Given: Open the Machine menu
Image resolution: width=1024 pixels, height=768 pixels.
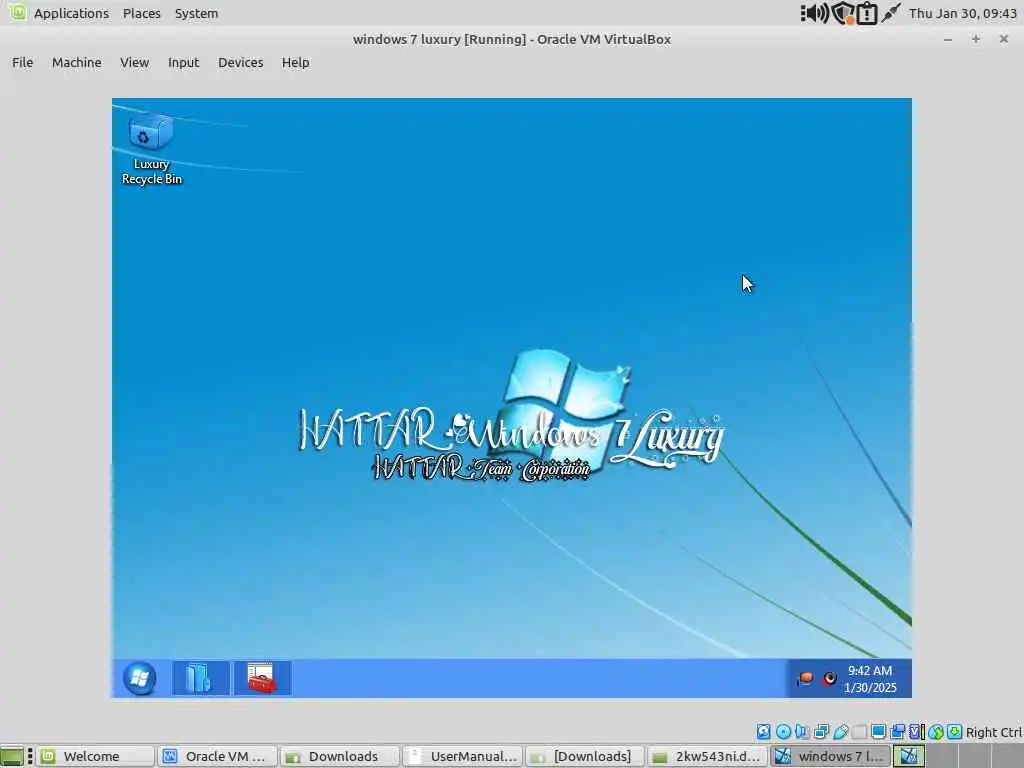Looking at the screenshot, I should [76, 63].
